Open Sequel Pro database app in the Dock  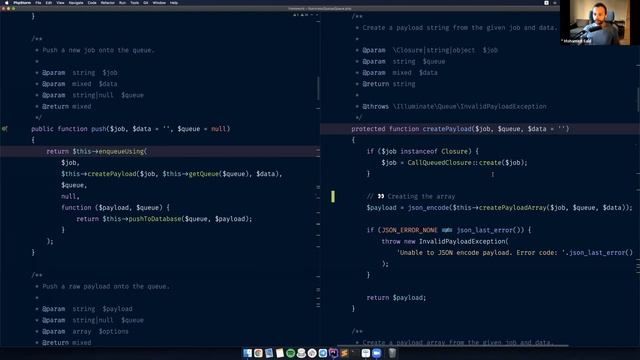pyautogui.click(x=301, y=353)
